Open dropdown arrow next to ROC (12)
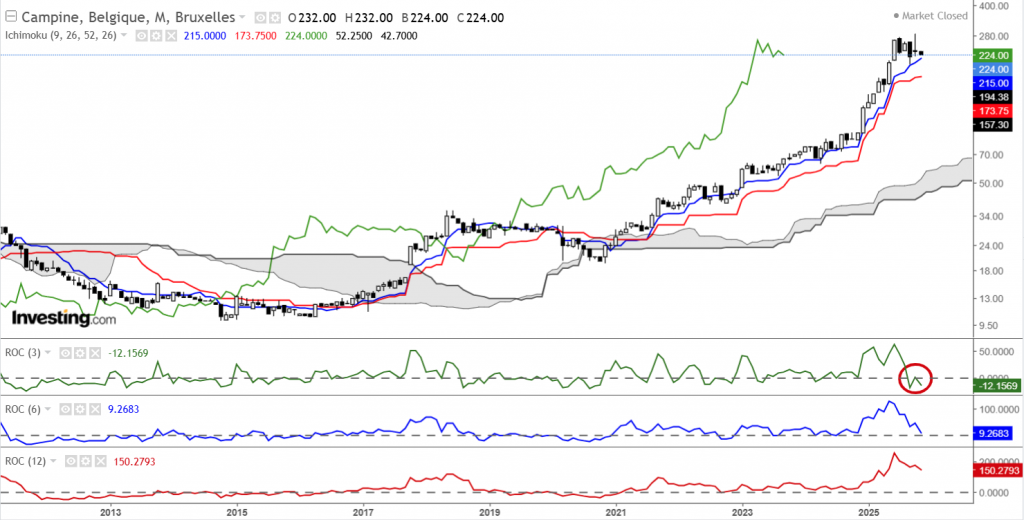 55,461
